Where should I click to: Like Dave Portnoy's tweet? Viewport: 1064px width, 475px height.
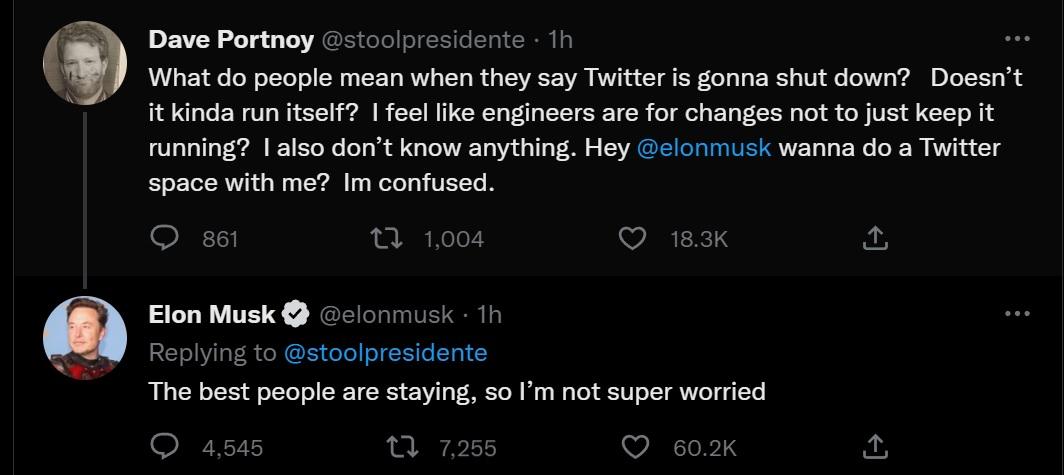click(x=632, y=239)
